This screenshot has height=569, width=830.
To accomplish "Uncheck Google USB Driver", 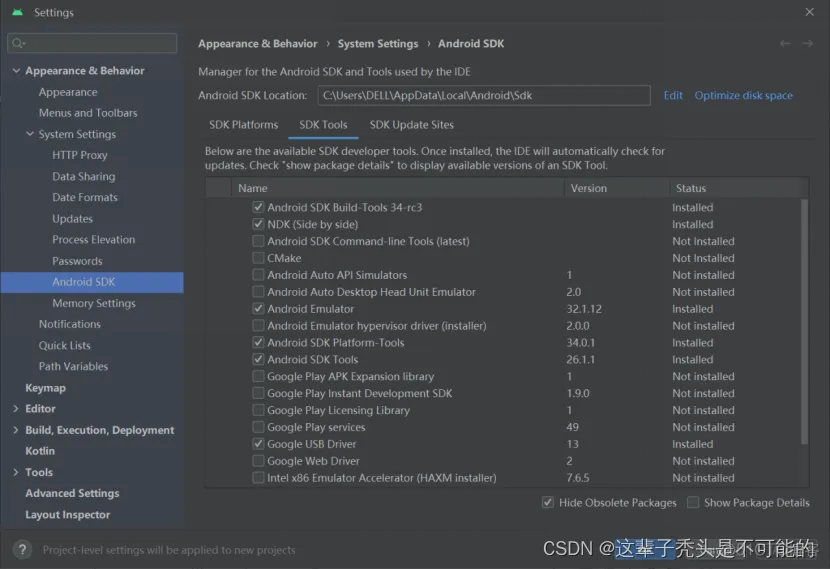I will (x=258, y=444).
